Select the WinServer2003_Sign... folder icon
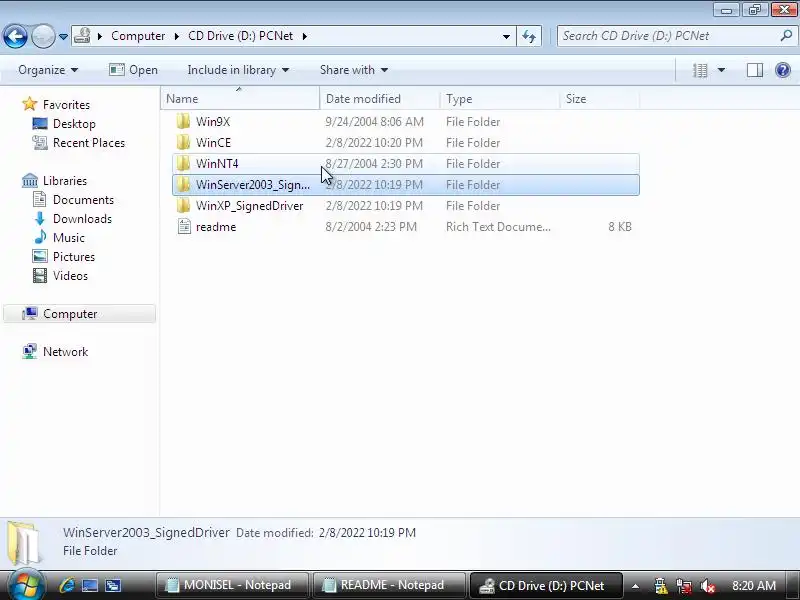Viewport: 800px width, 600px height. 183,184
